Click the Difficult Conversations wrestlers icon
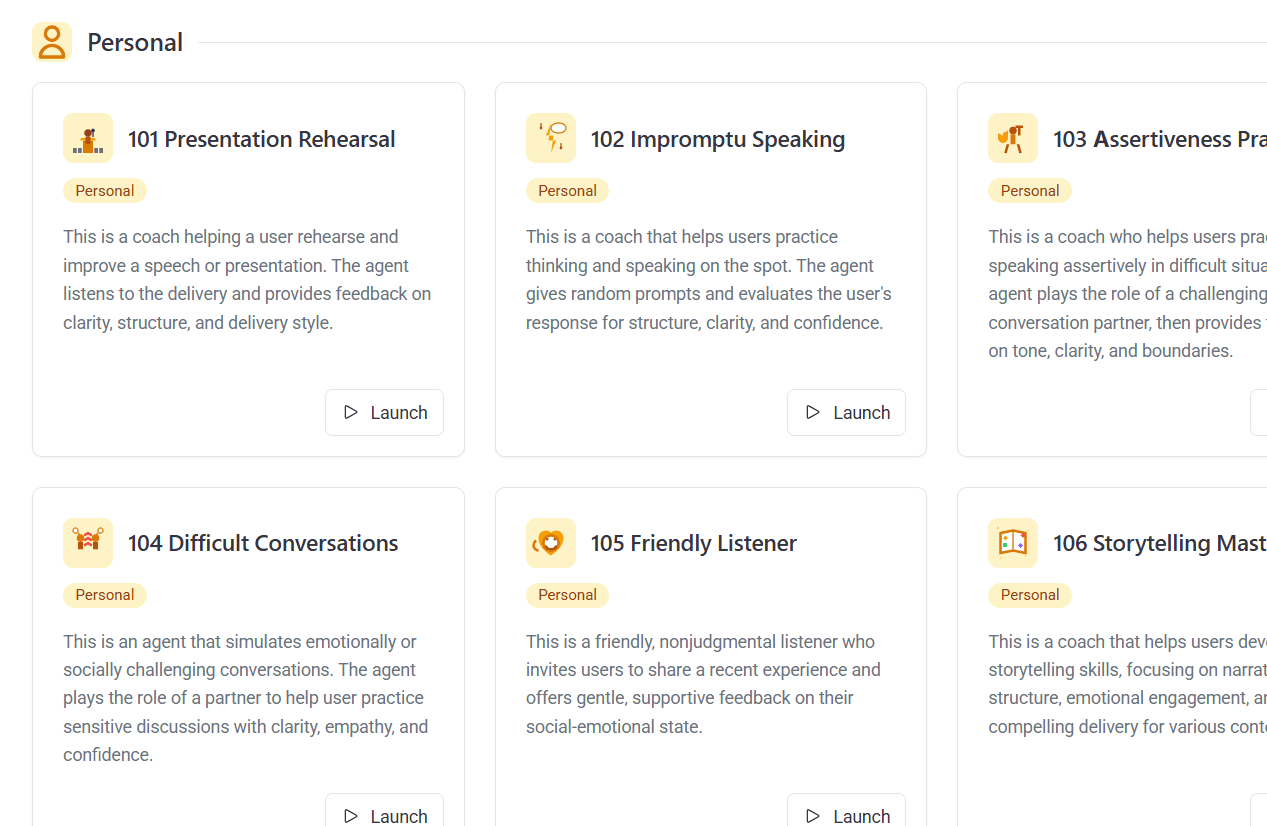The height and width of the screenshot is (826, 1267). coord(87,543)
